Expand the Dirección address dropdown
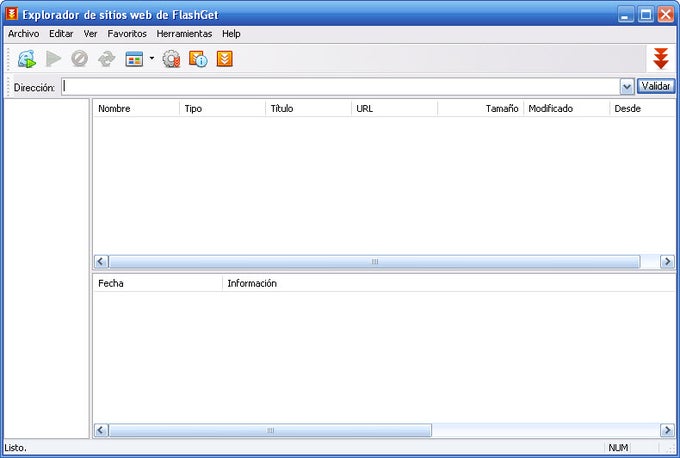The height and width of the screenshot is (458, 680). (627, 87)
